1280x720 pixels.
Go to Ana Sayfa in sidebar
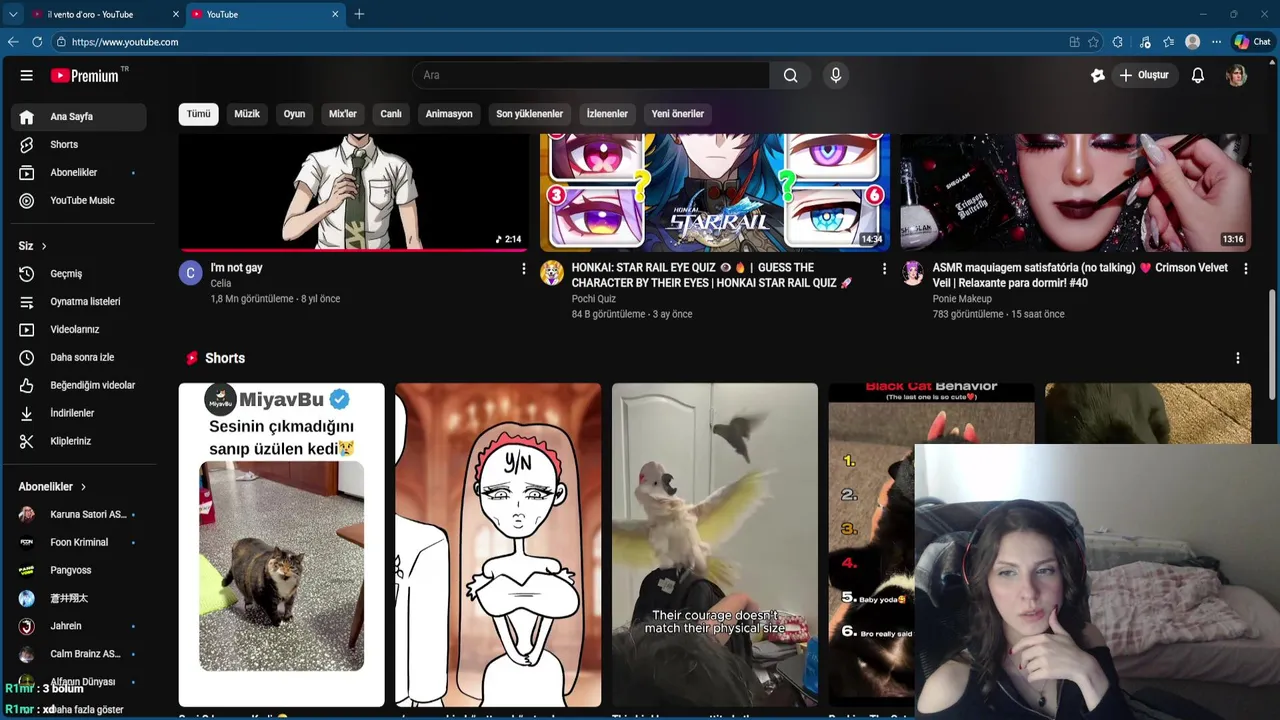pos(79,116)
